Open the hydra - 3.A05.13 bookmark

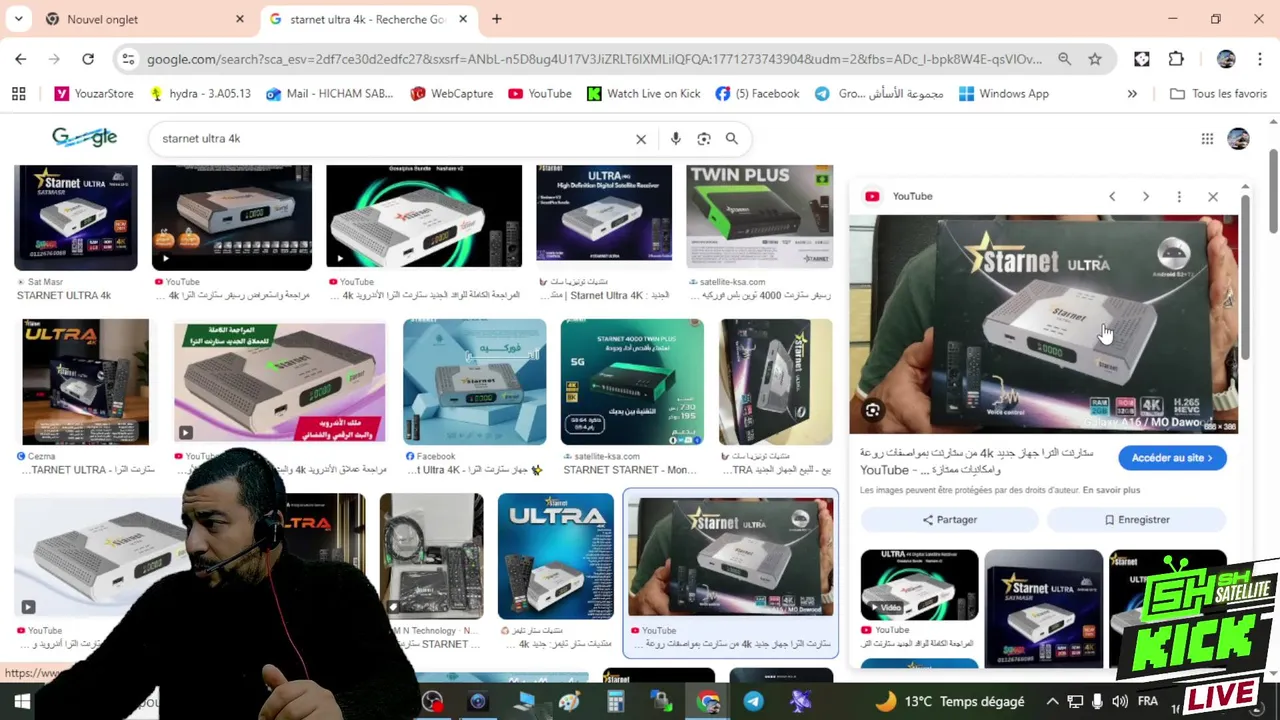199,94
